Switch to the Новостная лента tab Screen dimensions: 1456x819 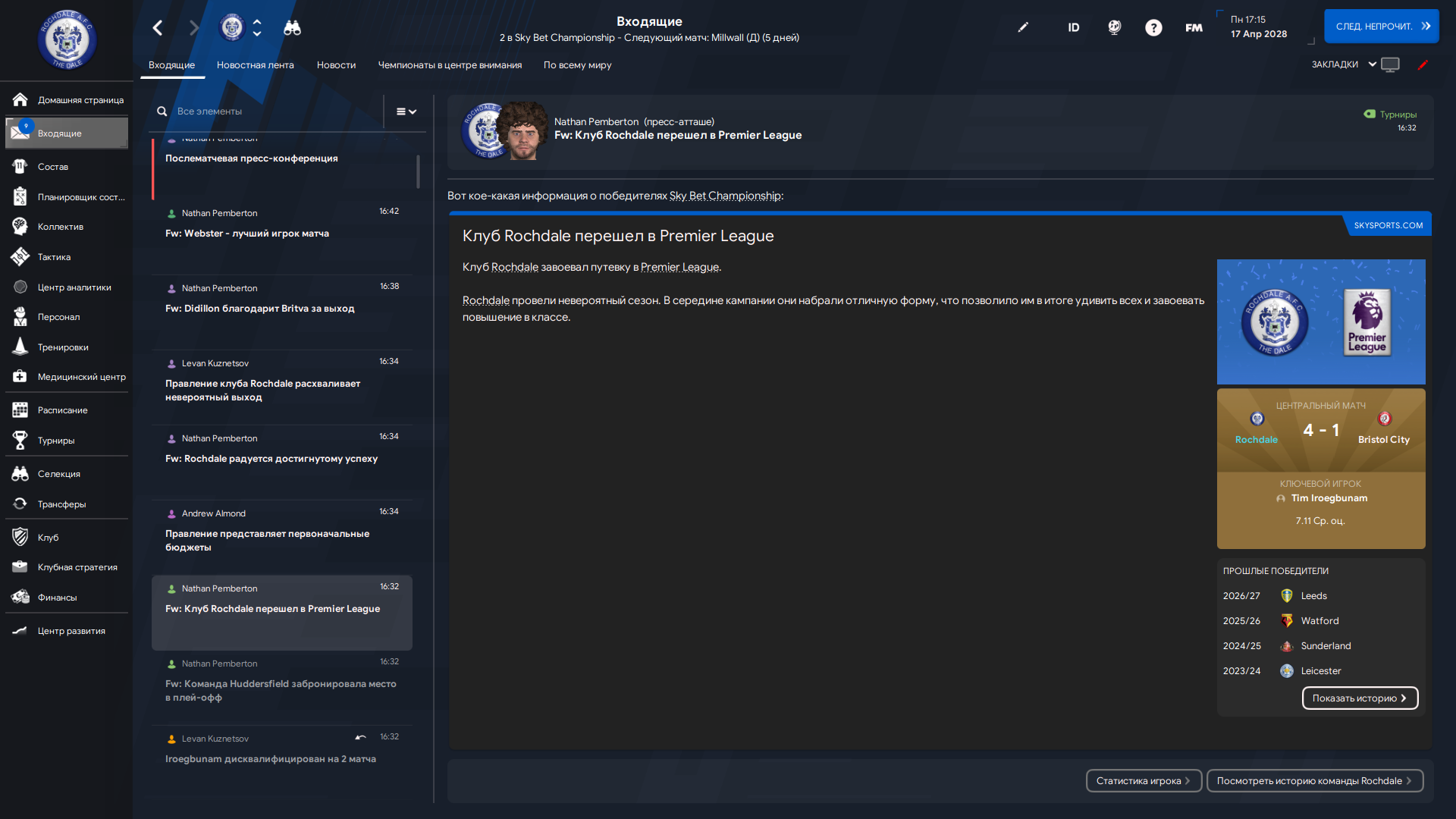[255, 65]
